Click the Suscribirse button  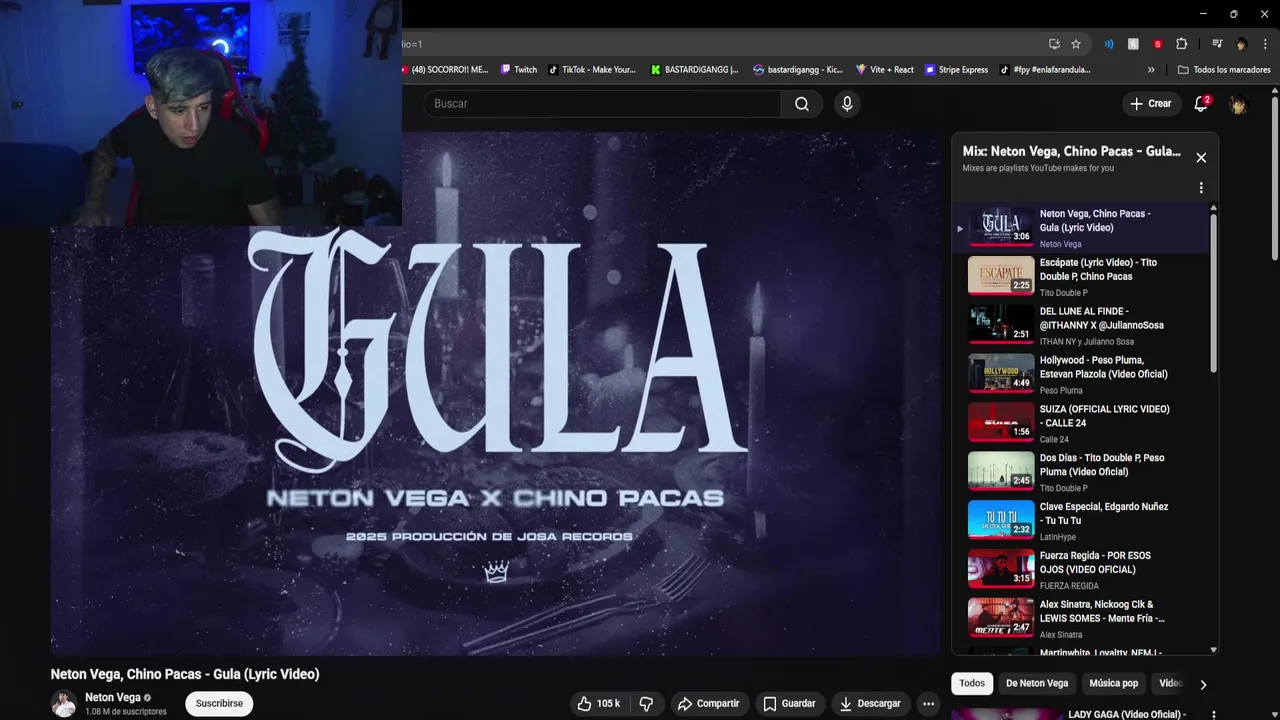(219, 704)
